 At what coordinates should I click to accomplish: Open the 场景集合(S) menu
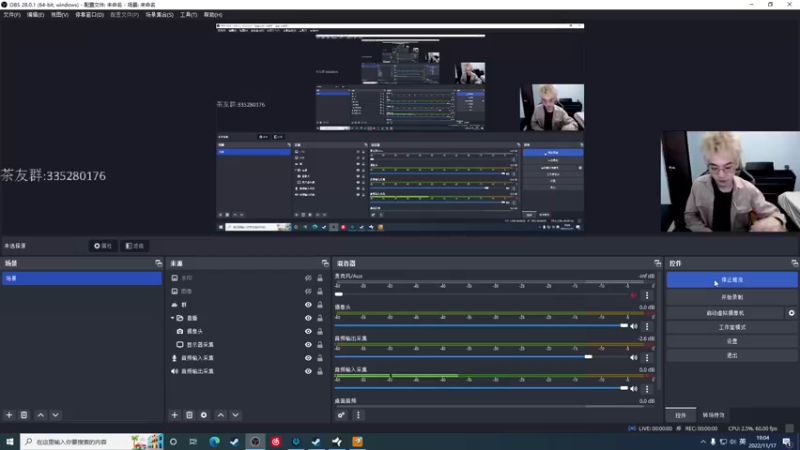(159, 15)
